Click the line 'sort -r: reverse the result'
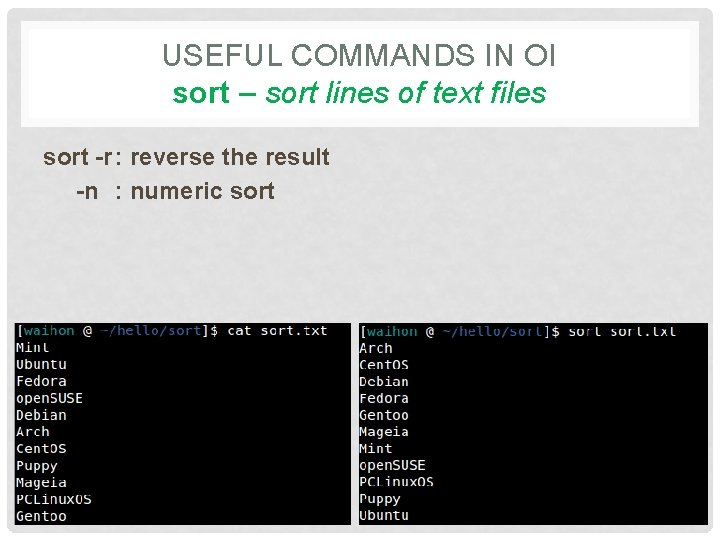The width and height of the screenshot is (720, 540). [x=186, y=157]
